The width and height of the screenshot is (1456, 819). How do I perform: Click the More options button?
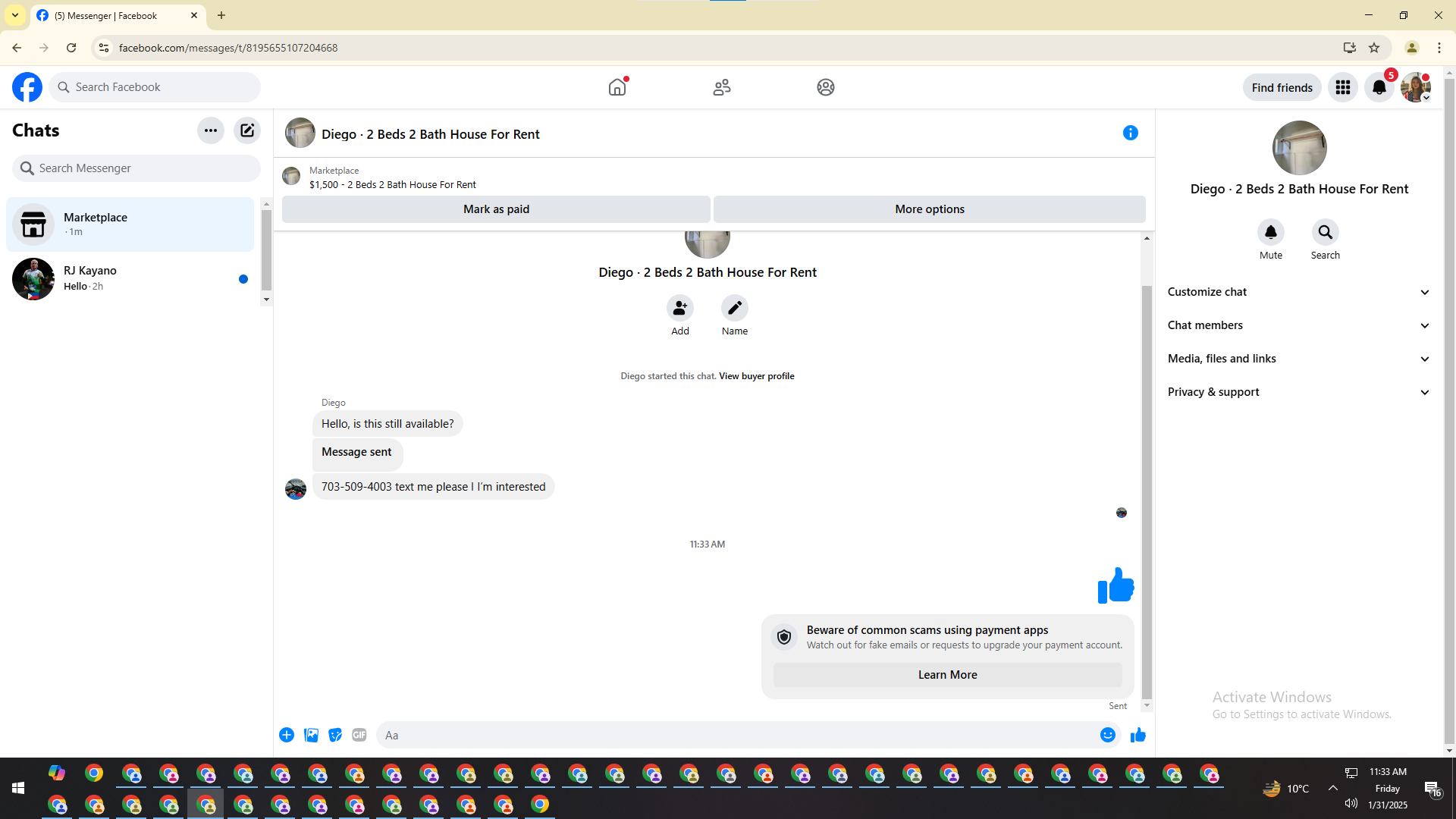point(930,209)
